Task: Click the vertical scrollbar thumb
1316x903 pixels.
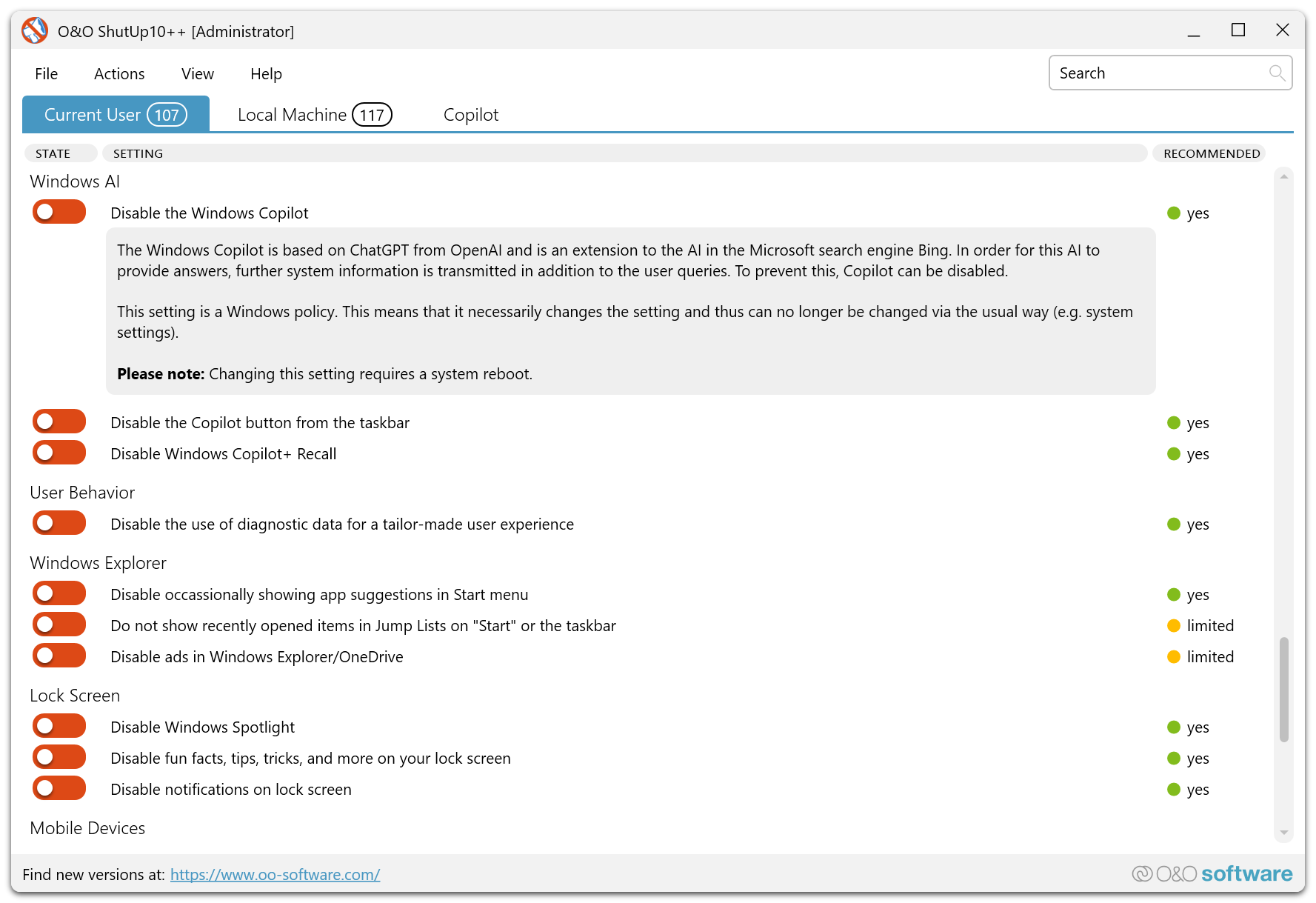Action: [x=1283, y=689]
